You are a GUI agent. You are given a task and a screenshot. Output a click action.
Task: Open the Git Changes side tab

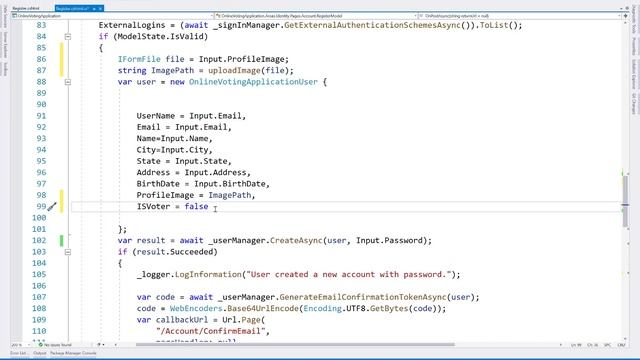634,104
